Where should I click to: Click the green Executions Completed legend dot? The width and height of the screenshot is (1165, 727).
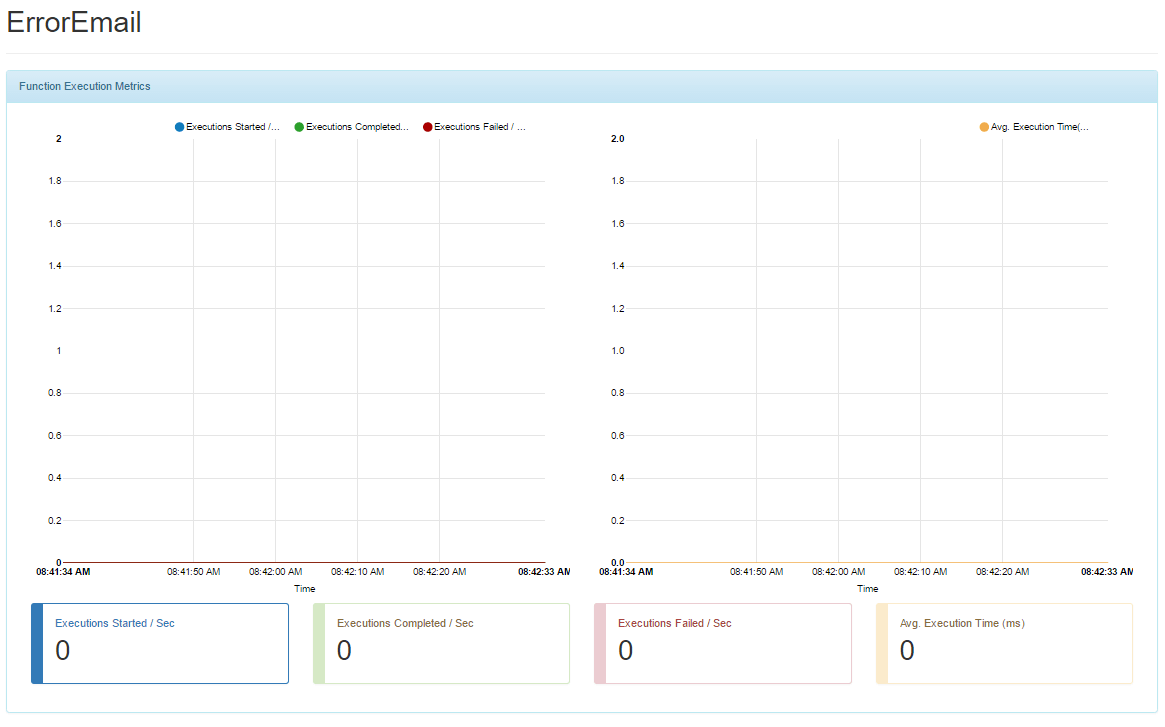[x=299, y=127]
